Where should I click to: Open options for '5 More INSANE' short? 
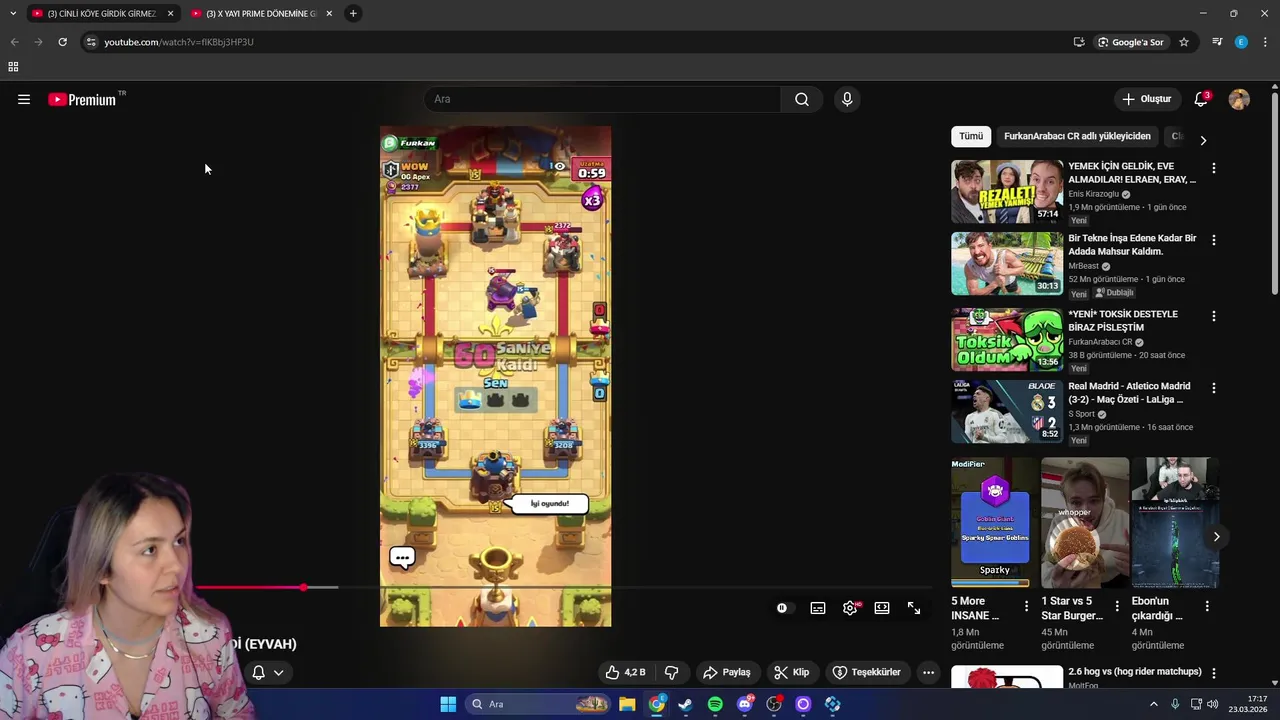[x=1026, y=606]
